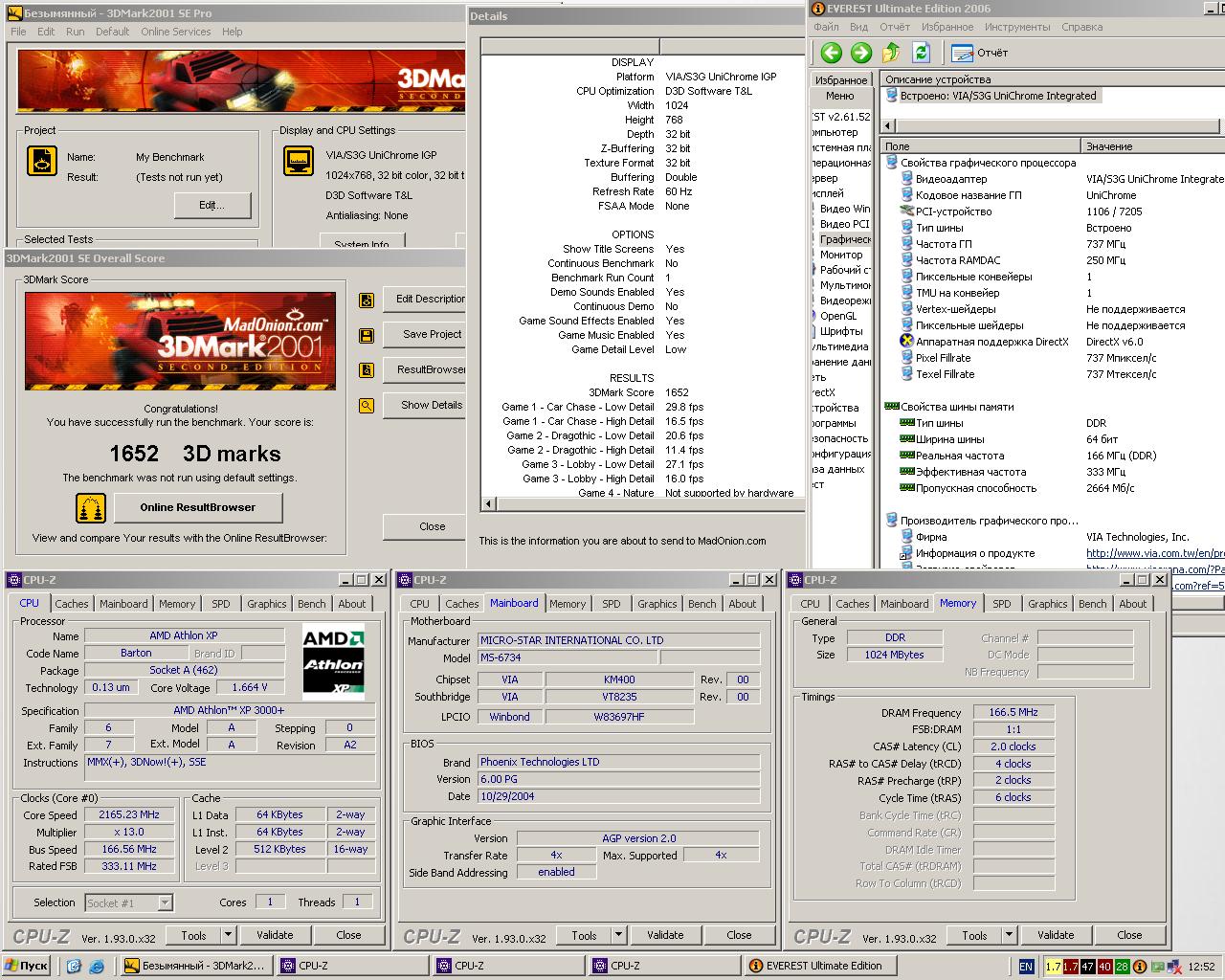
Task: Click the Save Project floppy icon
Action: pos(367,335)
